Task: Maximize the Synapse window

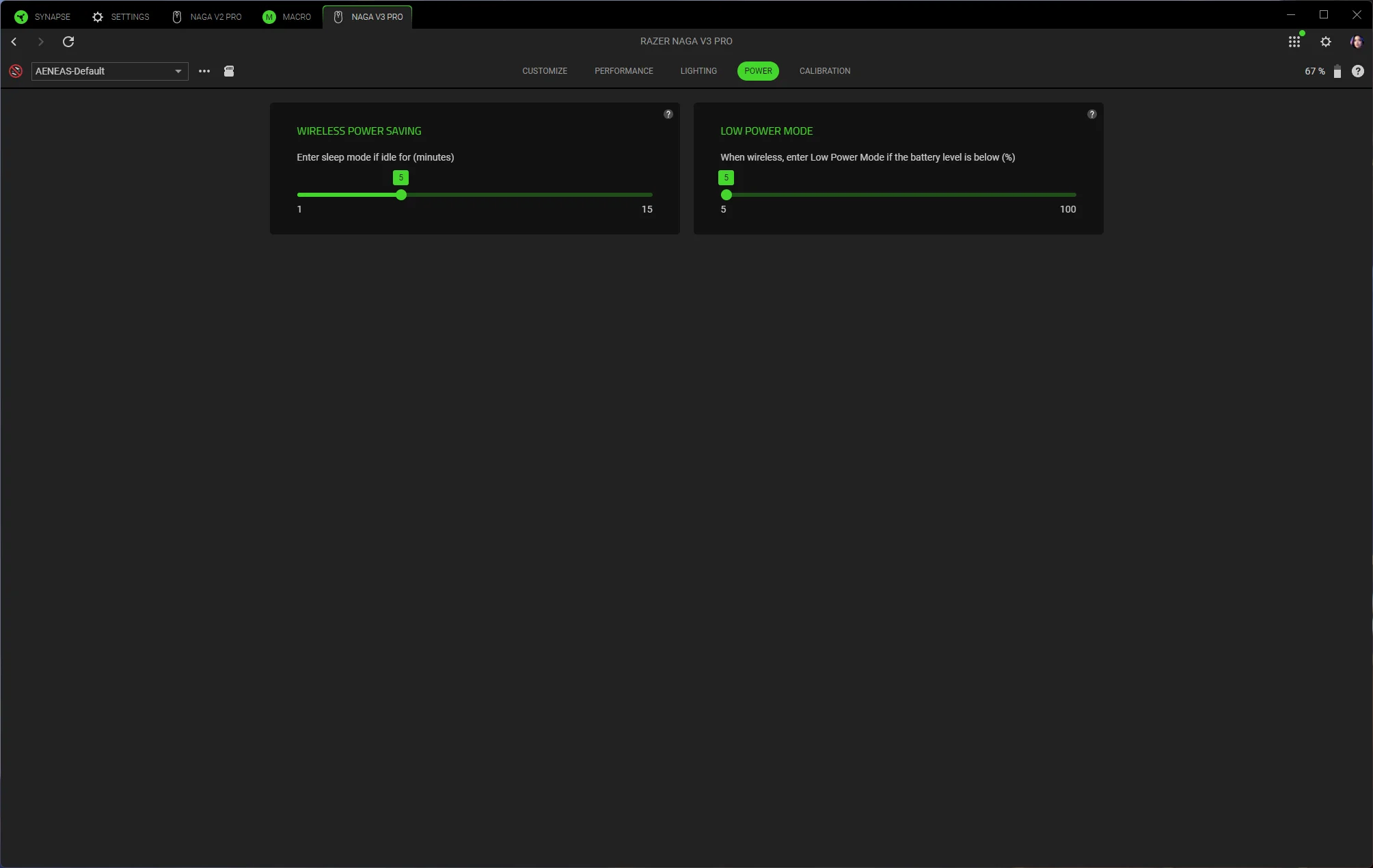Action: click(x=1324, y=14)
